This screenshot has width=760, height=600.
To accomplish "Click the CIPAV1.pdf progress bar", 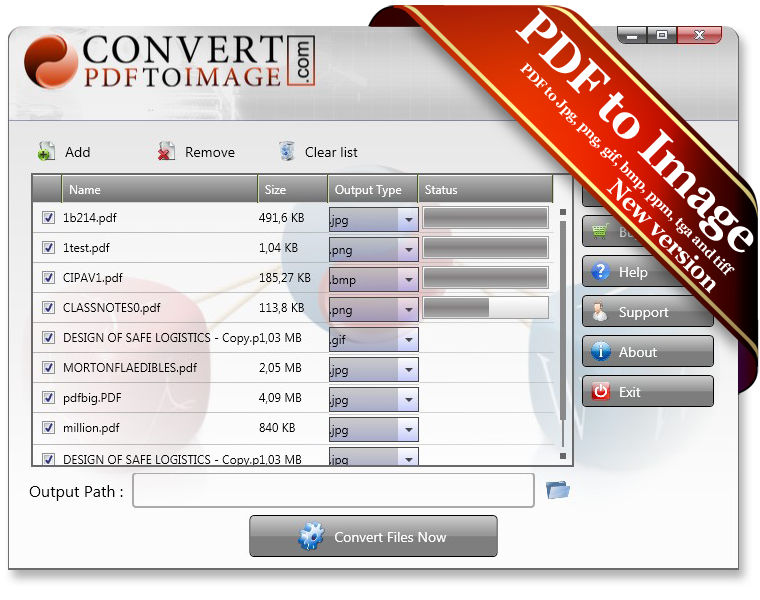I will (485, 278).
